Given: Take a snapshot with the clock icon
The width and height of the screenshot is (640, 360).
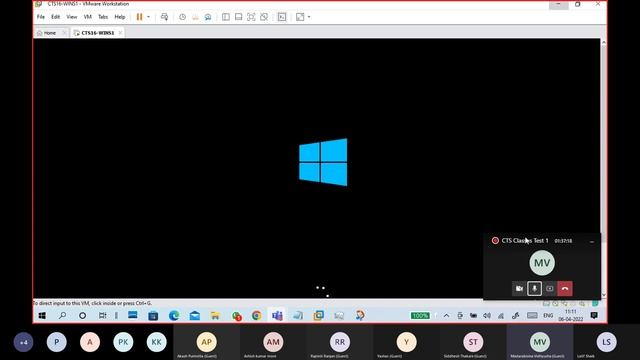Looking at the screenshot, I should [182, 17].
